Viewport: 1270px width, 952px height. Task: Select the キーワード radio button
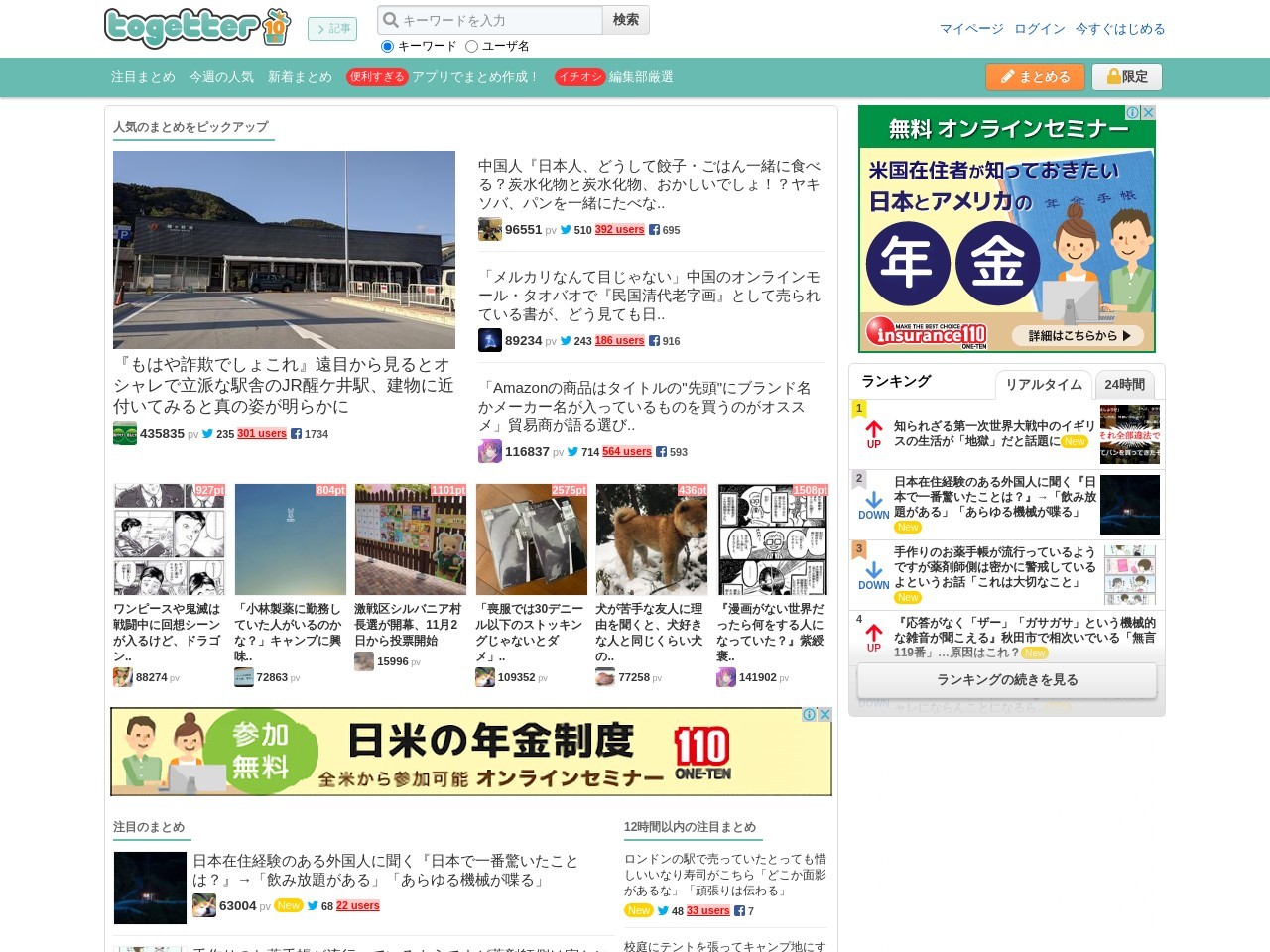click(x=388, y=46)
